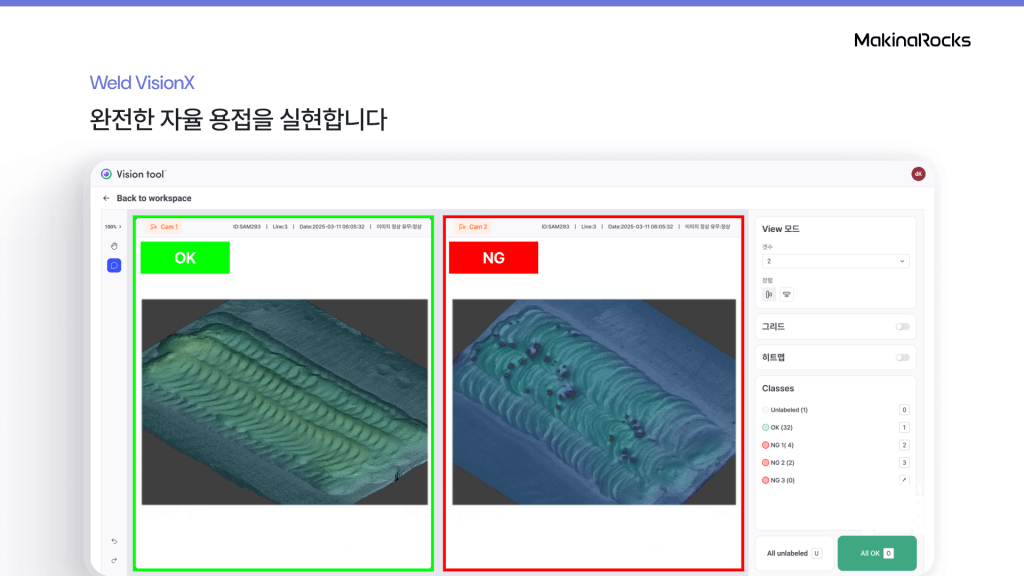Image resolution: width=1024 pixels, height=576 pixels.
Task: Click the camera icon beside Cam 2
Action: coord(462,227)
